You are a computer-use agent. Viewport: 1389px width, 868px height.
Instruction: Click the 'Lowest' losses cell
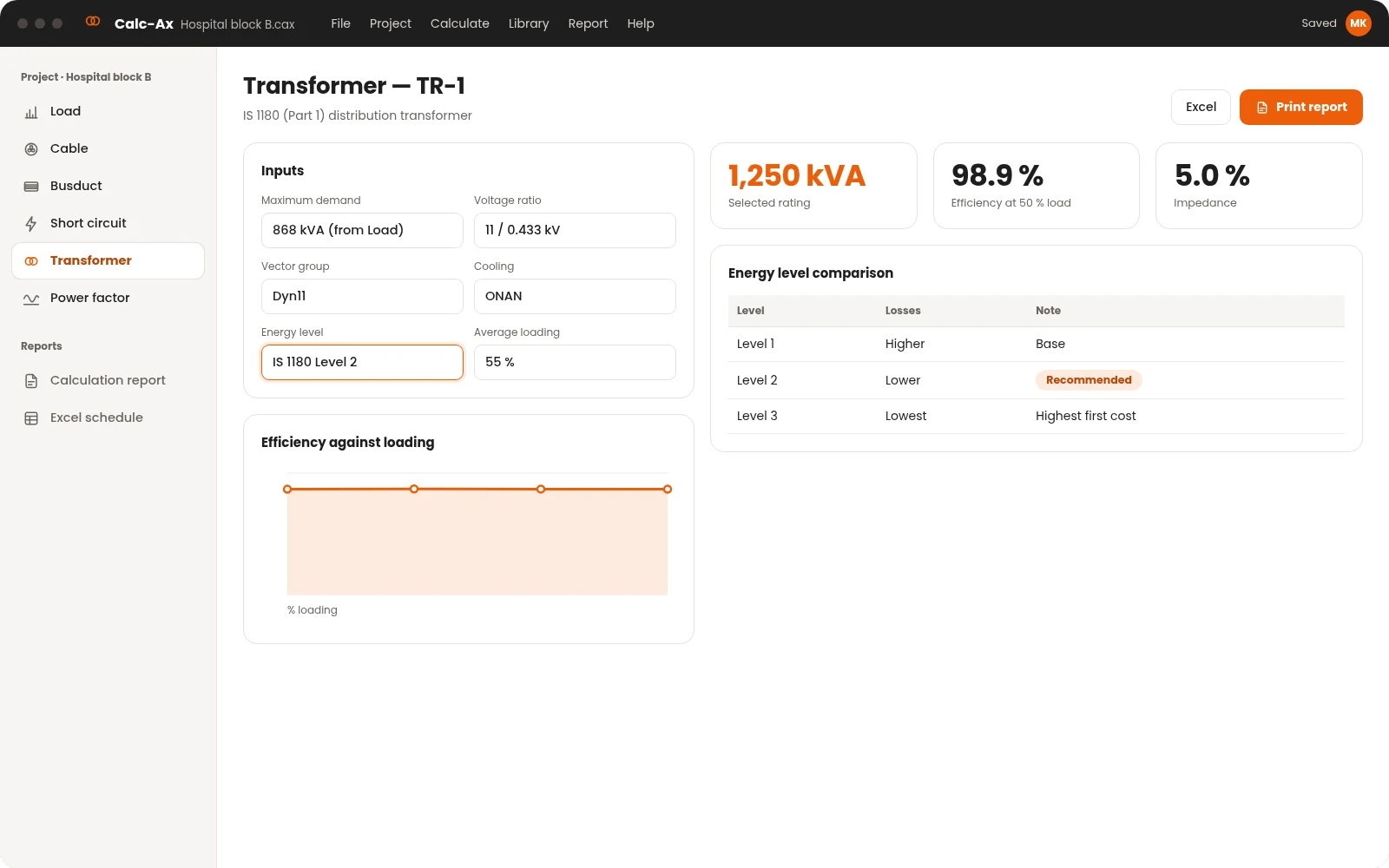click(905, 416)
